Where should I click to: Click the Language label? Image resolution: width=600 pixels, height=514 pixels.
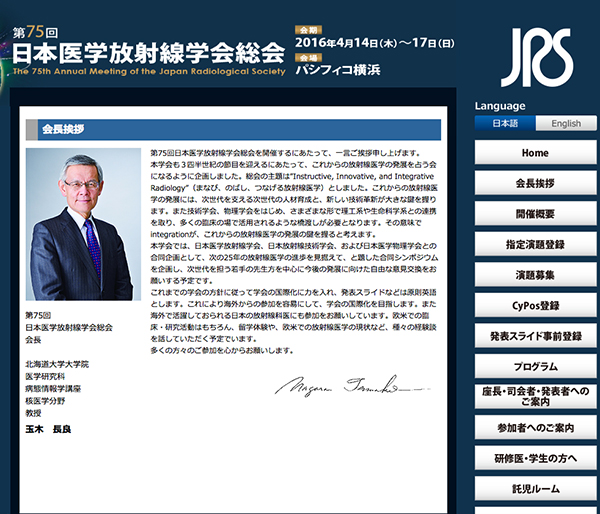coord(500,106)
